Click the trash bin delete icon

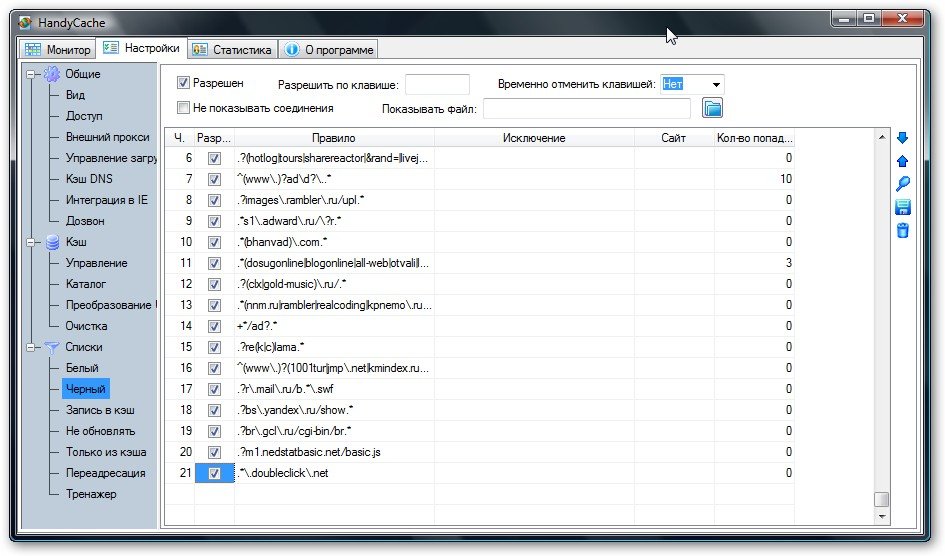tap(902, 231)
